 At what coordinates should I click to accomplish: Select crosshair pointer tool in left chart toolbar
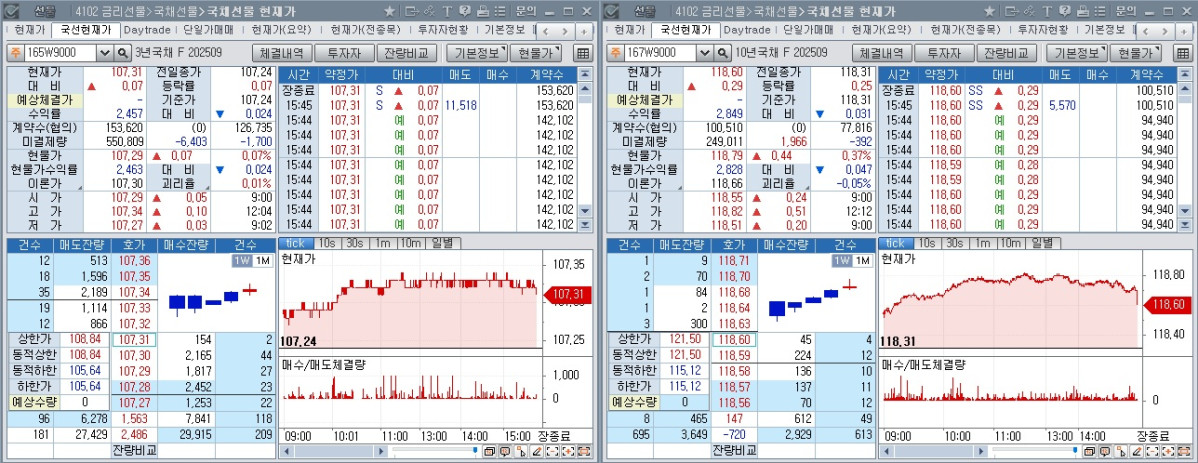pyautogui.click(x=521, y=452)
